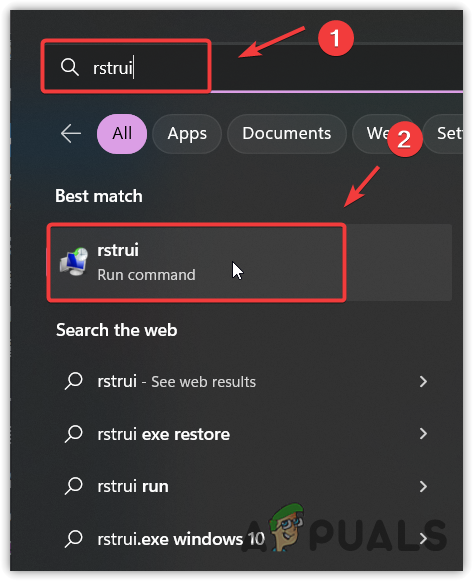This screenshot has height=581, width=473.
Task: Expand chevron for 'rstrui - See web results'
Action: click(423, 381)
